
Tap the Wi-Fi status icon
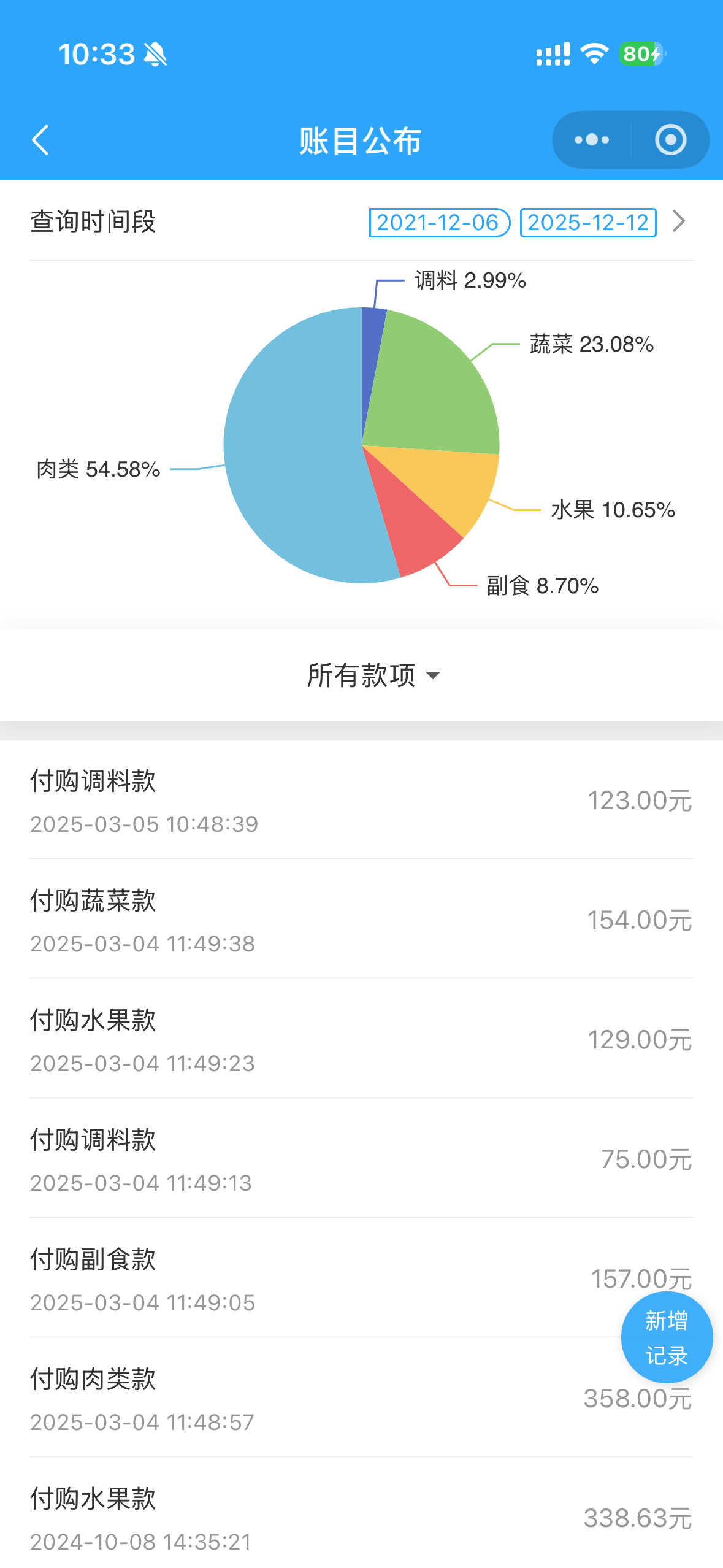point(594,54)
